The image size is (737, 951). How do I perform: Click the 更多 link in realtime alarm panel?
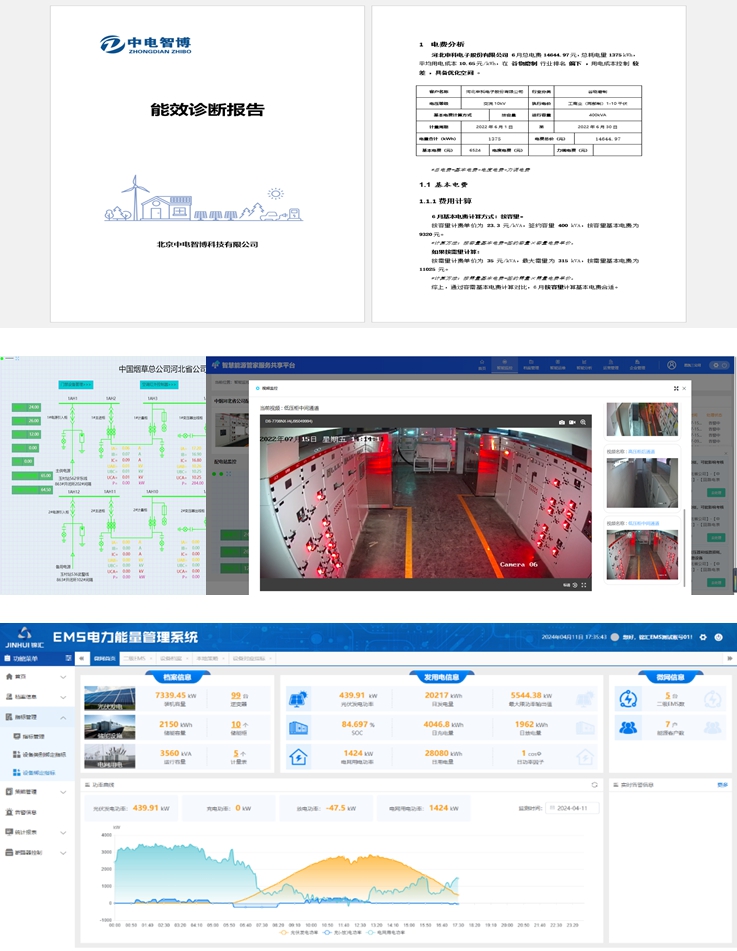click(722, 785)
